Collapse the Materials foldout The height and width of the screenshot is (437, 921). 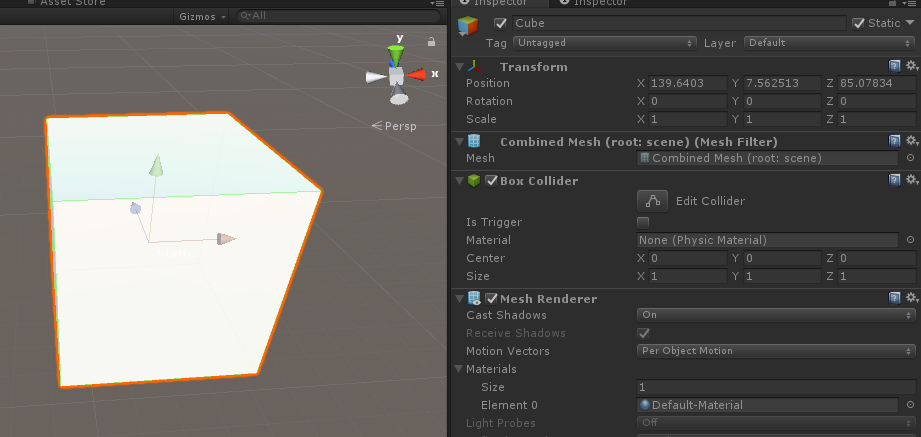point(459,369)
